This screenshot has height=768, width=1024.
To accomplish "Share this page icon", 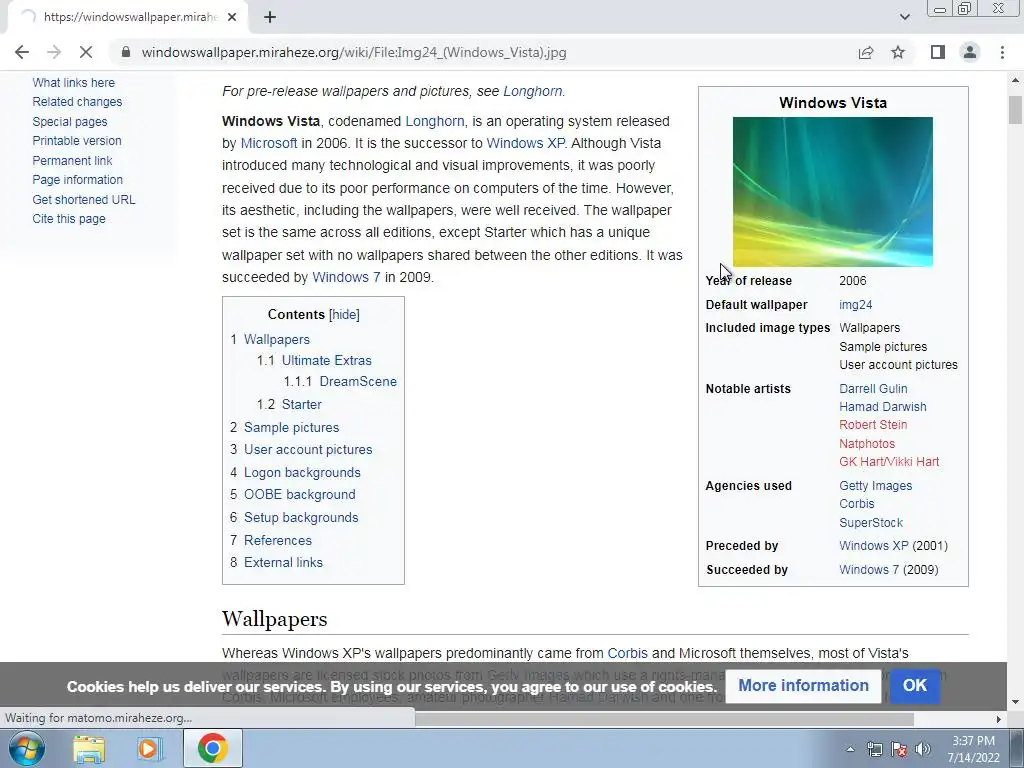I will coord(866,52).
